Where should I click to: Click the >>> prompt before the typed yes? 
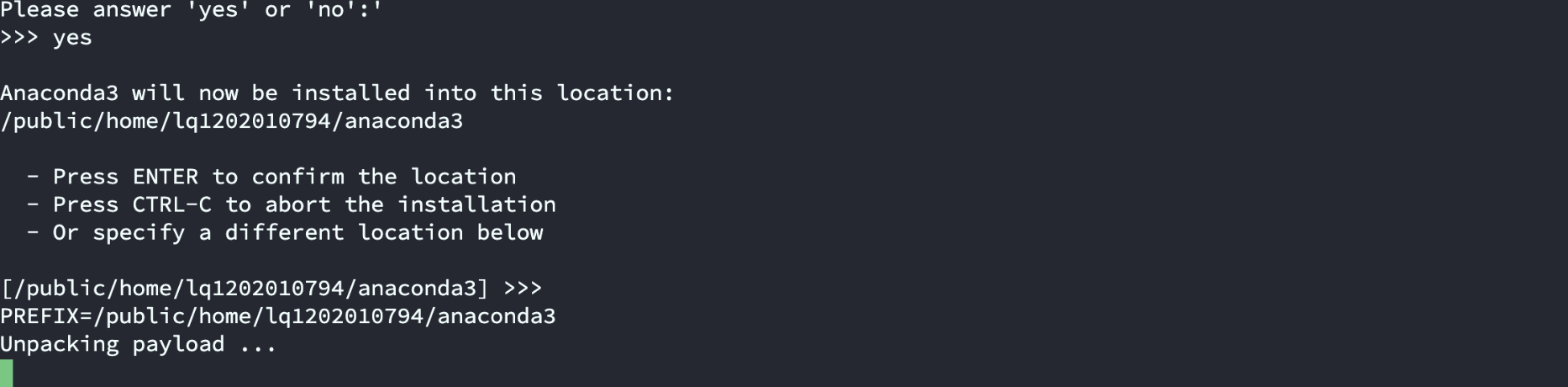pyautogui.click(x=19, y=38)
